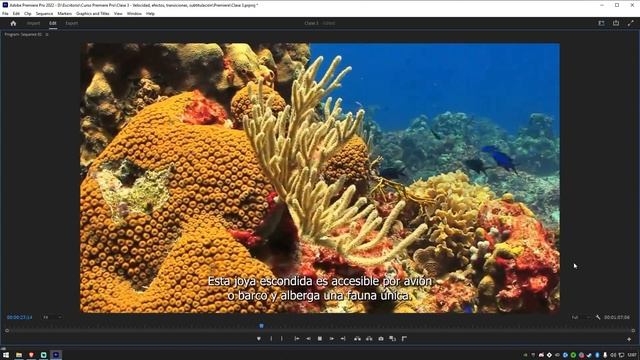The width and height of the screenshot is (640, 360).
Task: Open the View menu
Action: [x=118, y=13]
